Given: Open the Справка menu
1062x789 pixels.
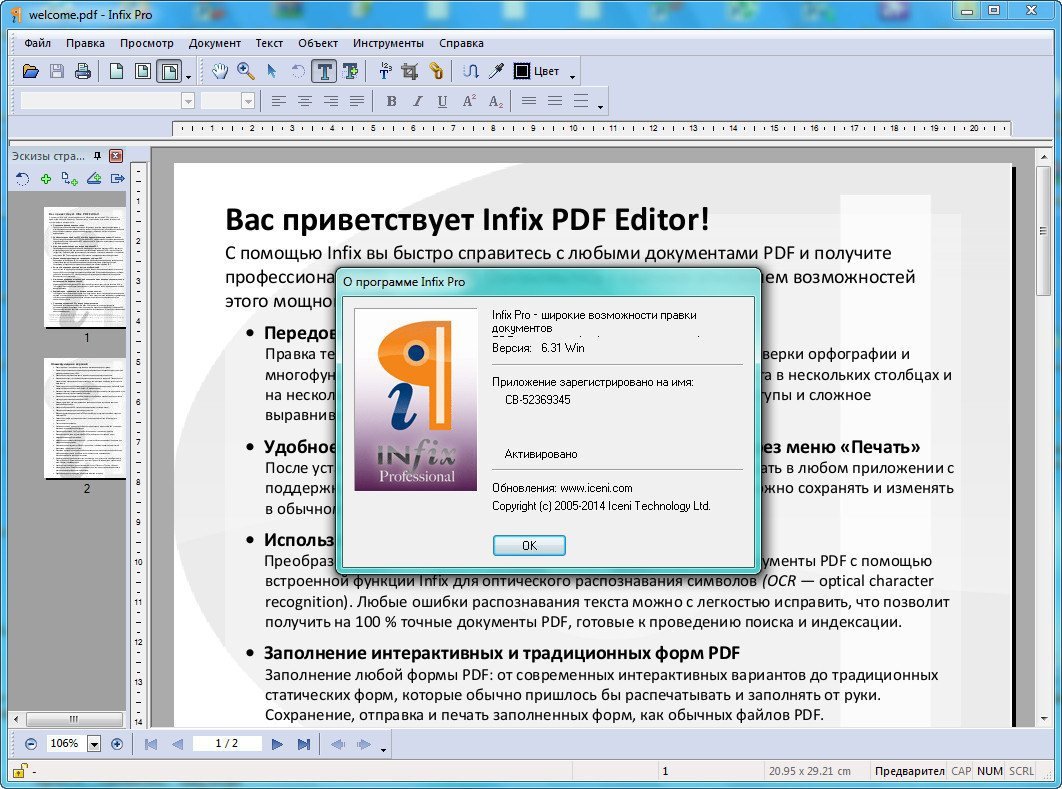Looking at the screenshot, I should [461, 43].
